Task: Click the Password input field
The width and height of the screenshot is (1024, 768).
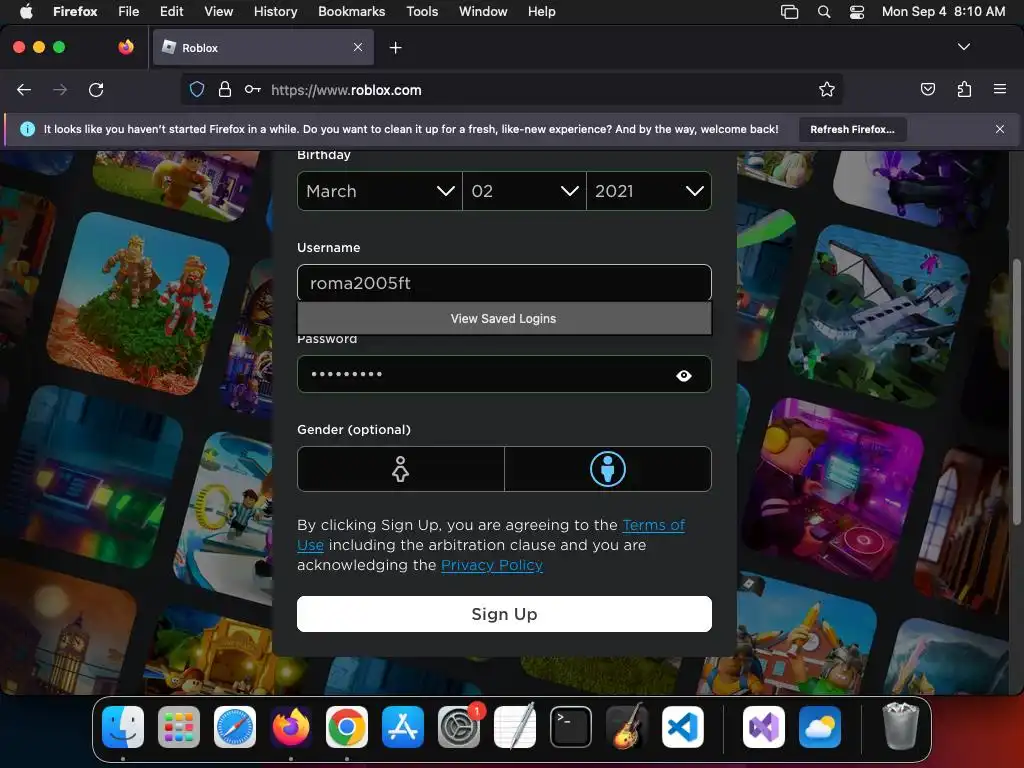Action: (x=504, y=374)
